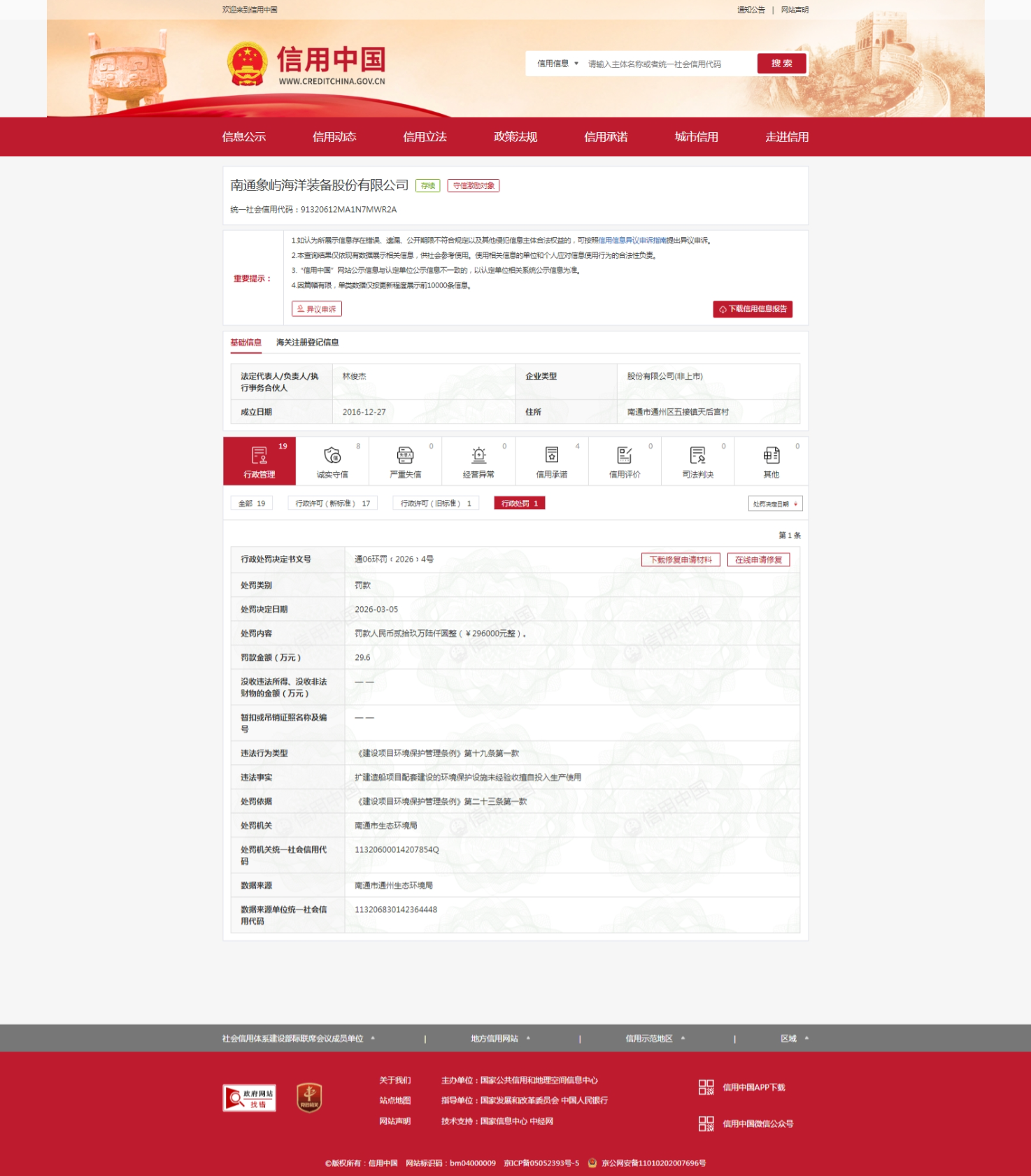Screen dimensions: 1031x1176
Task: Go to 政策法规 in the main navigation
Action: point(515,137)
